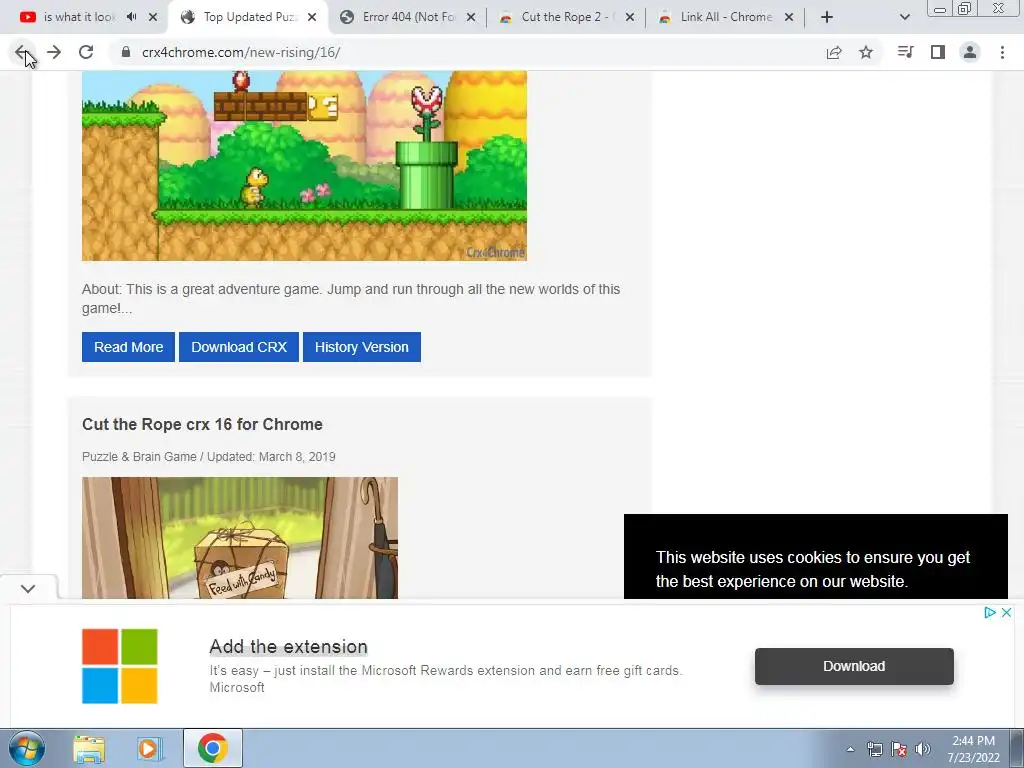Open the volume speaker tray icon
Image resolution: width=1024 pixels, height=768 pixels.
[923, 749]
